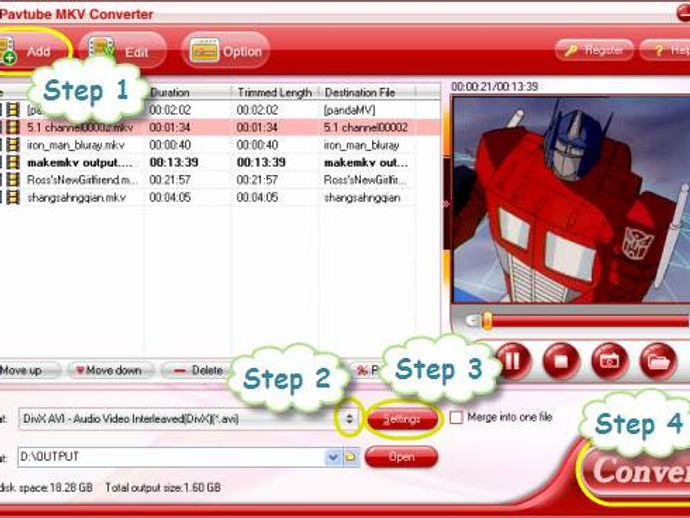
Task: Start conversion with the Convert button
Action: click(637, 472)
